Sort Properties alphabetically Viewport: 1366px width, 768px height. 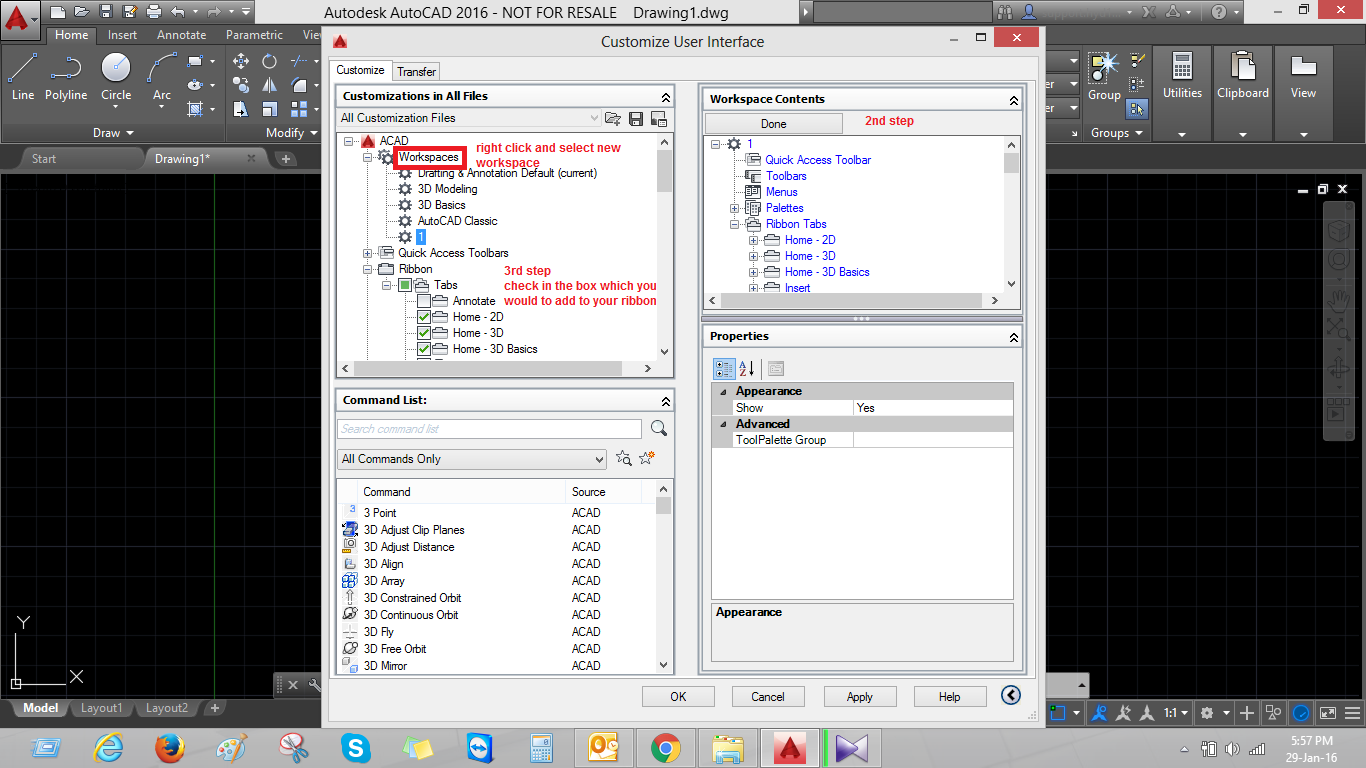tap(747, 369)
